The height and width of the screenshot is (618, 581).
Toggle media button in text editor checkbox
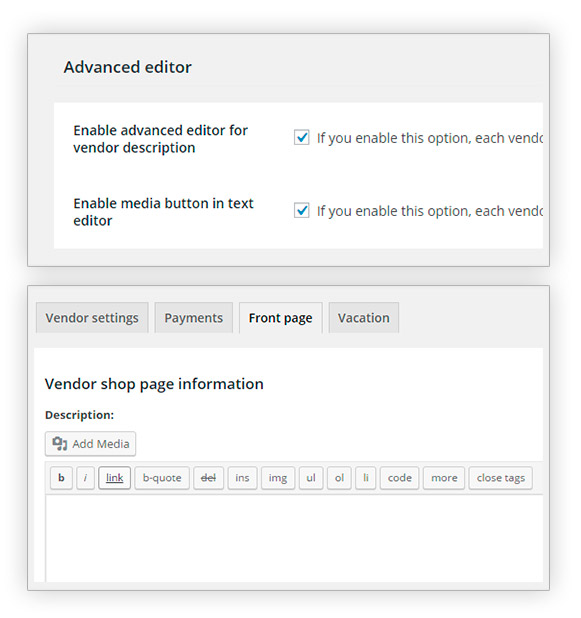pos(302,210)
